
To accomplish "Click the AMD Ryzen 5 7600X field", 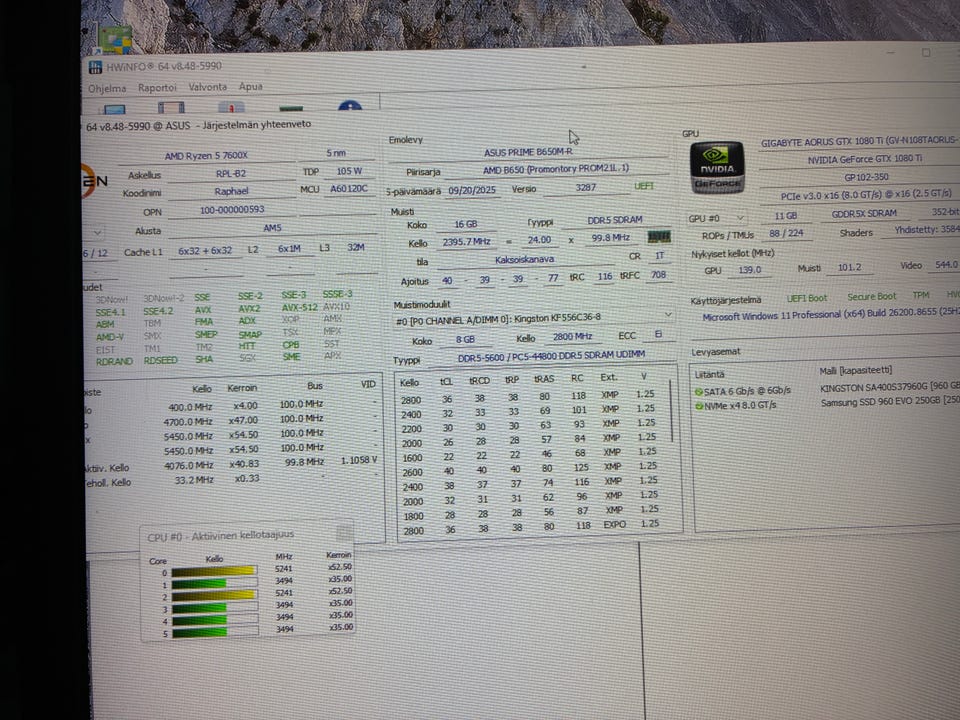I will pos(206,156).
